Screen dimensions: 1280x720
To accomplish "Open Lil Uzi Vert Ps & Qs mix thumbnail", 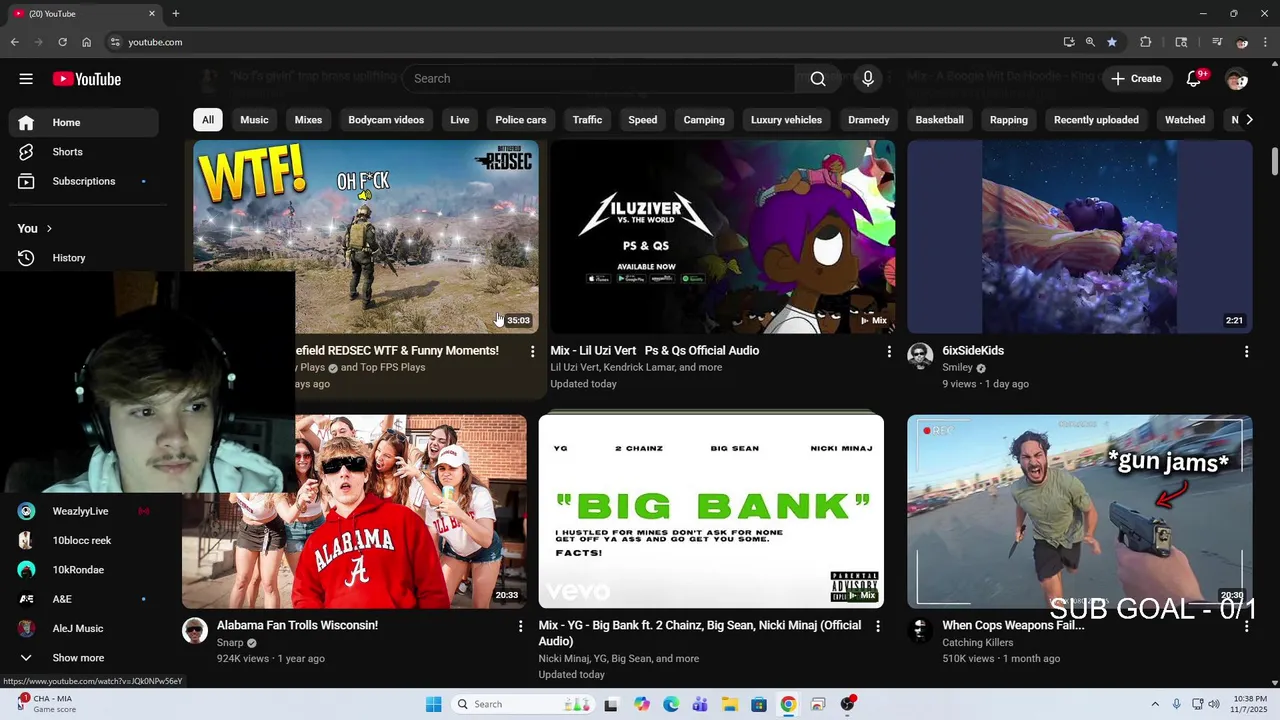I will 723,237.
